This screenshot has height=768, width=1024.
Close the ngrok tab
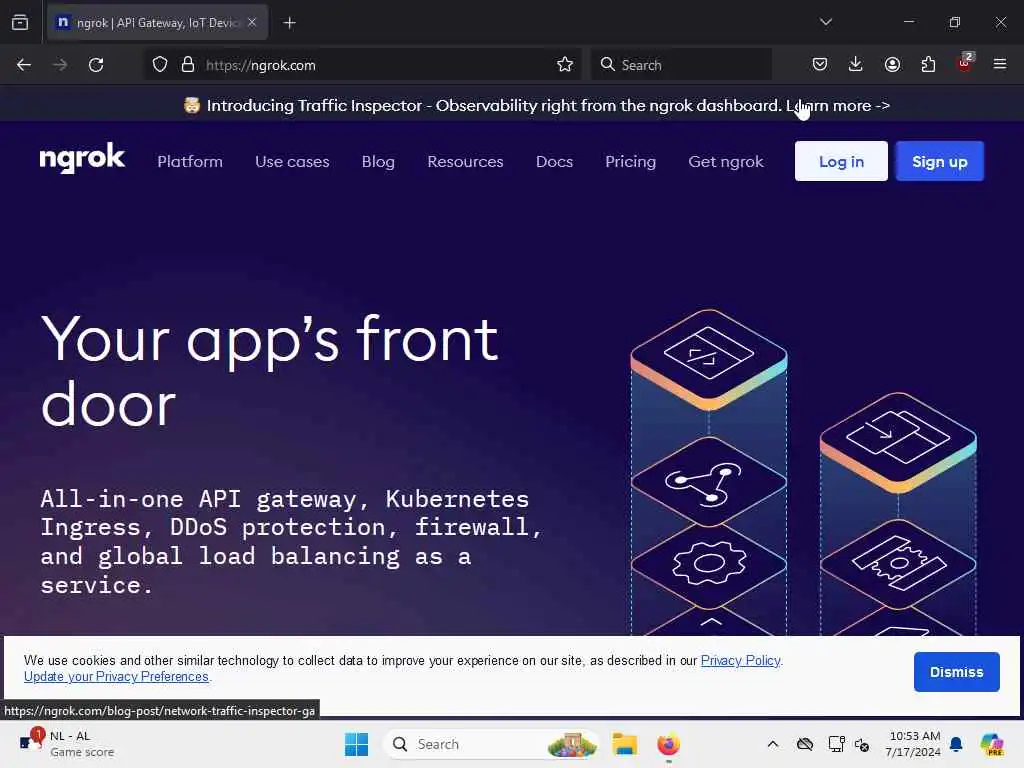[x=252, y=22]
